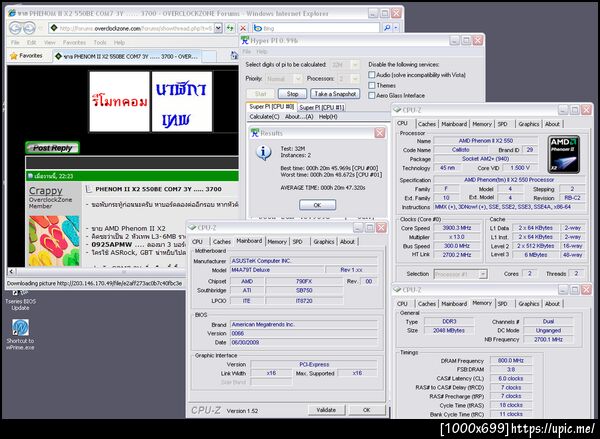Enable Audio service disabling checkbox in Hyper PI
Image resolution: width=600 pixels, height=439 pixels.
pos(372,75)
